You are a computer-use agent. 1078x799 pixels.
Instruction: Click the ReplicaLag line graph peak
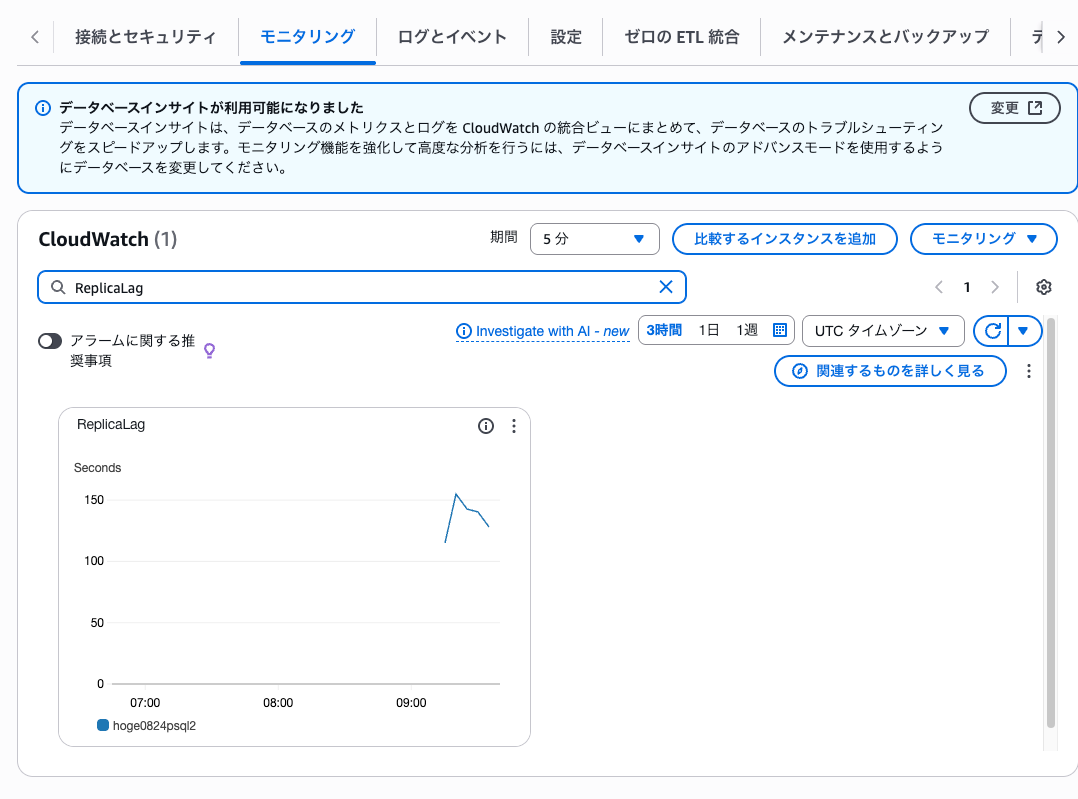[x=456, y=494]
